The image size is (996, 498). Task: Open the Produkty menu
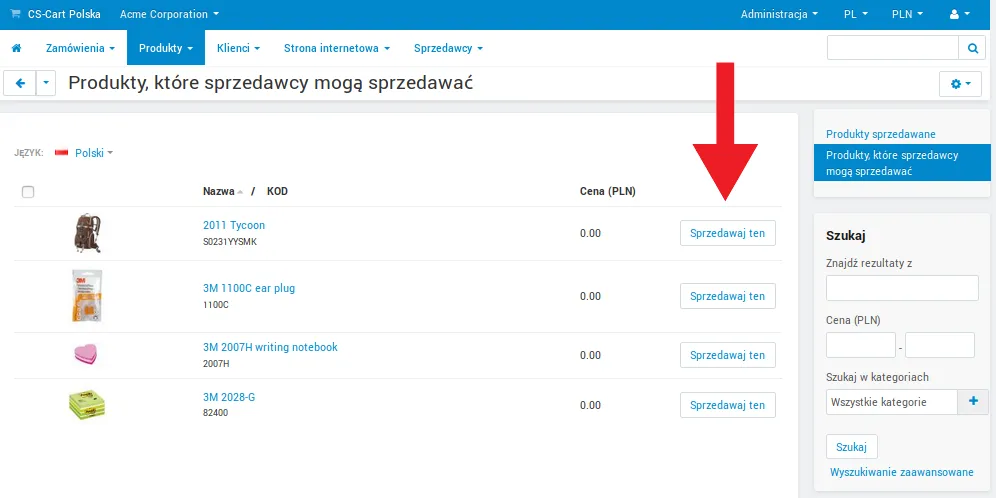166,48
